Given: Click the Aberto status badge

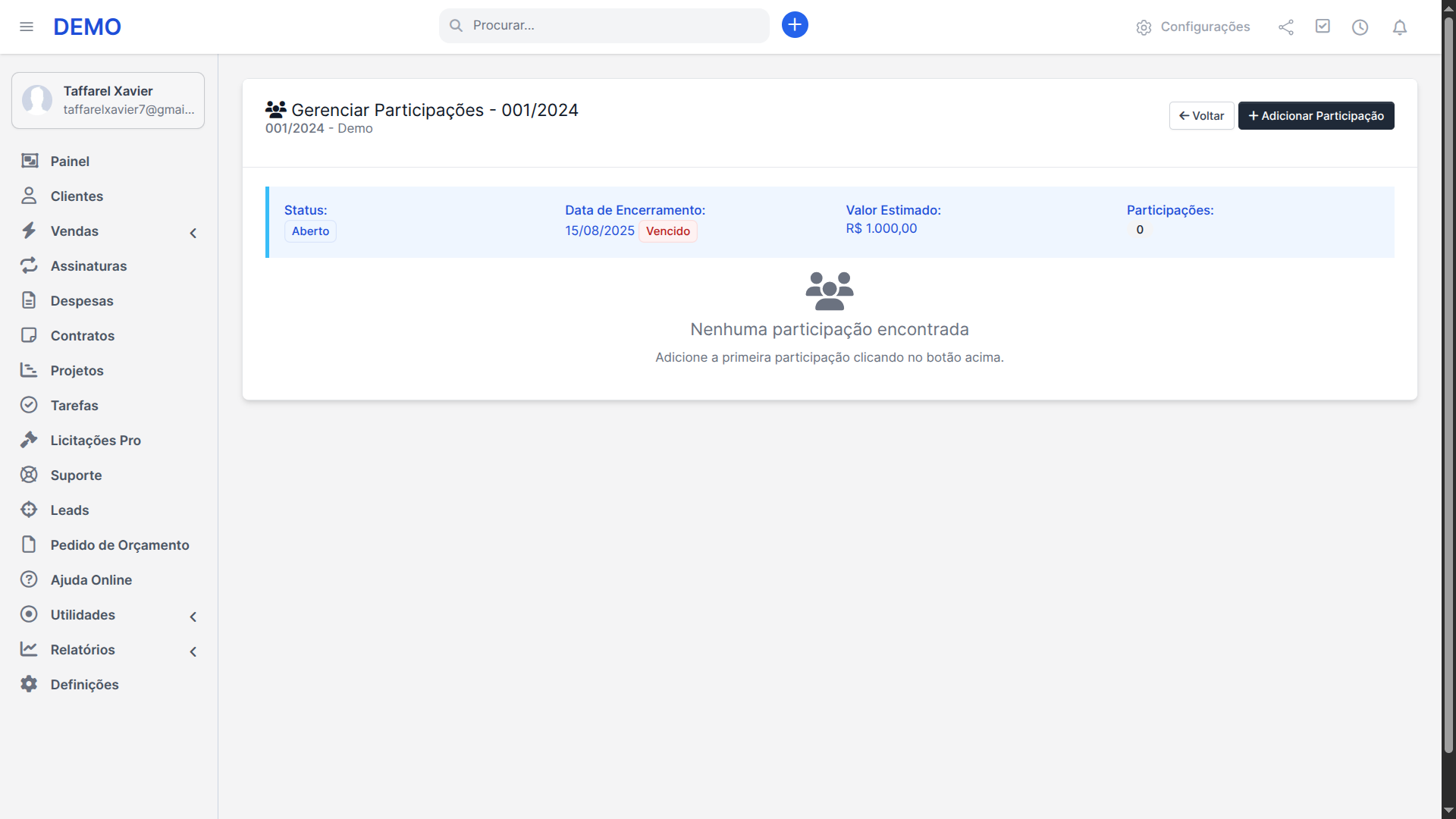Looking at the screenshot, I should (x=310, y=231).
